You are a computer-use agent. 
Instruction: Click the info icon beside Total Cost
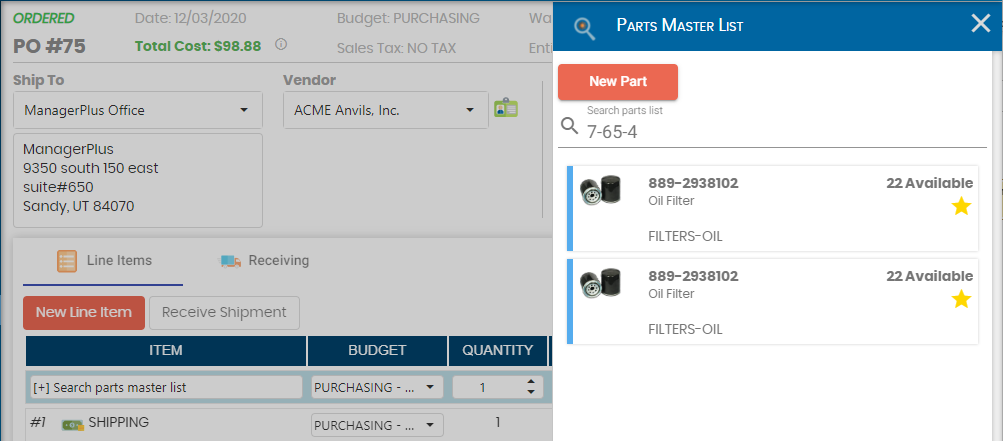click(x=281, y=45)
